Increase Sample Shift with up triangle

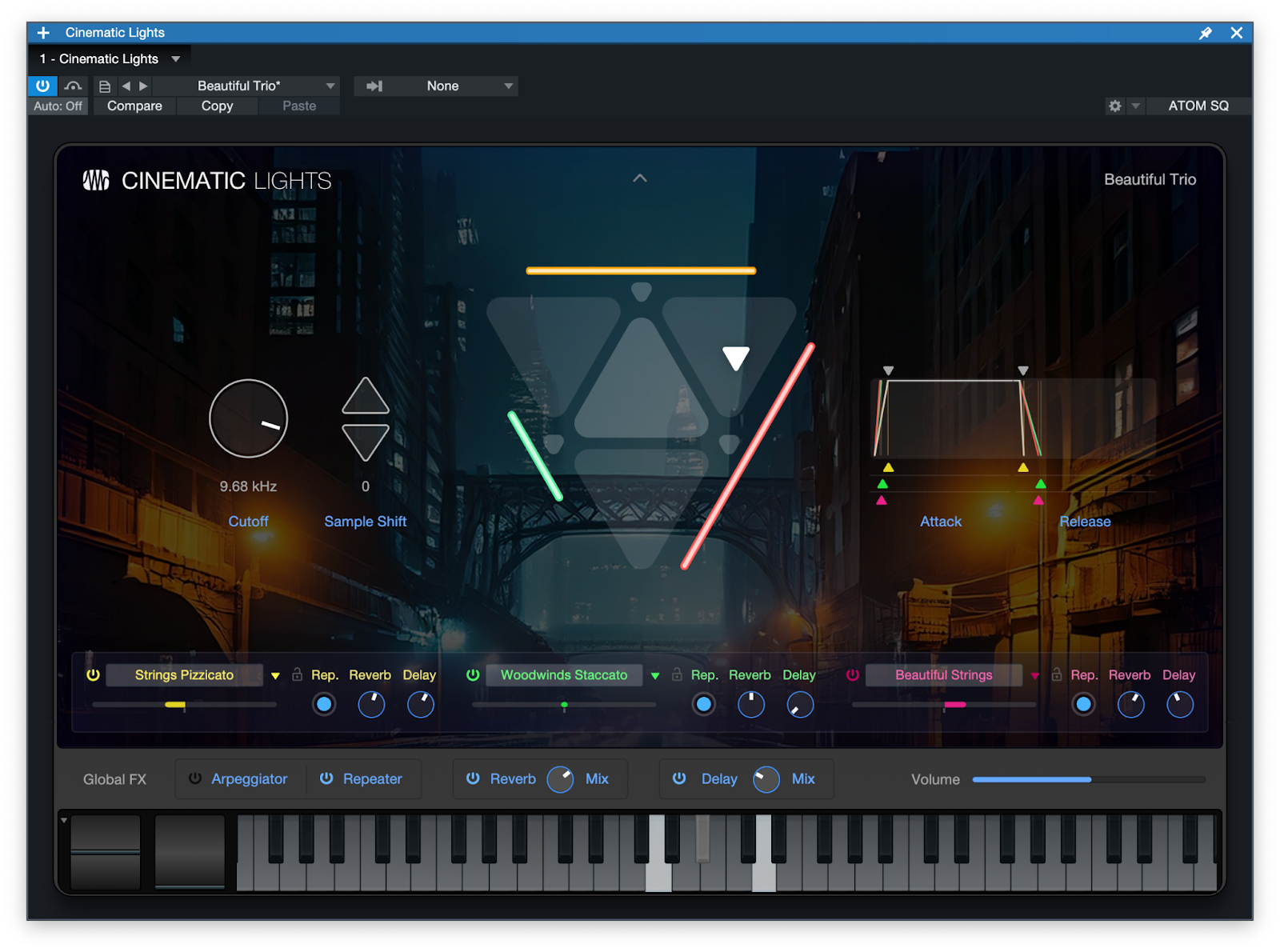pos(366,395)
